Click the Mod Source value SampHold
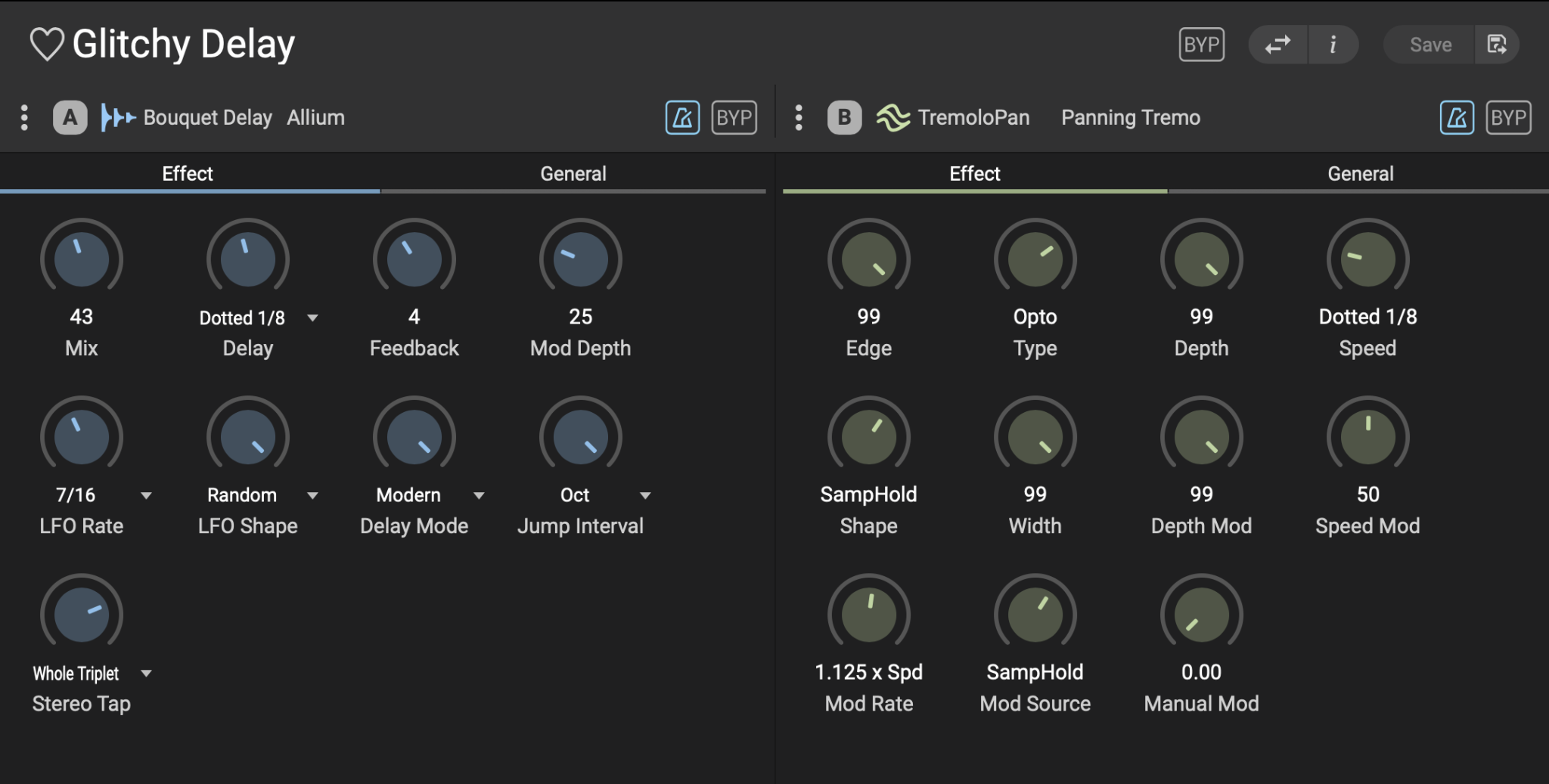The height and width of the screenshot is (784, 1549). click(x=1035, y=672)
